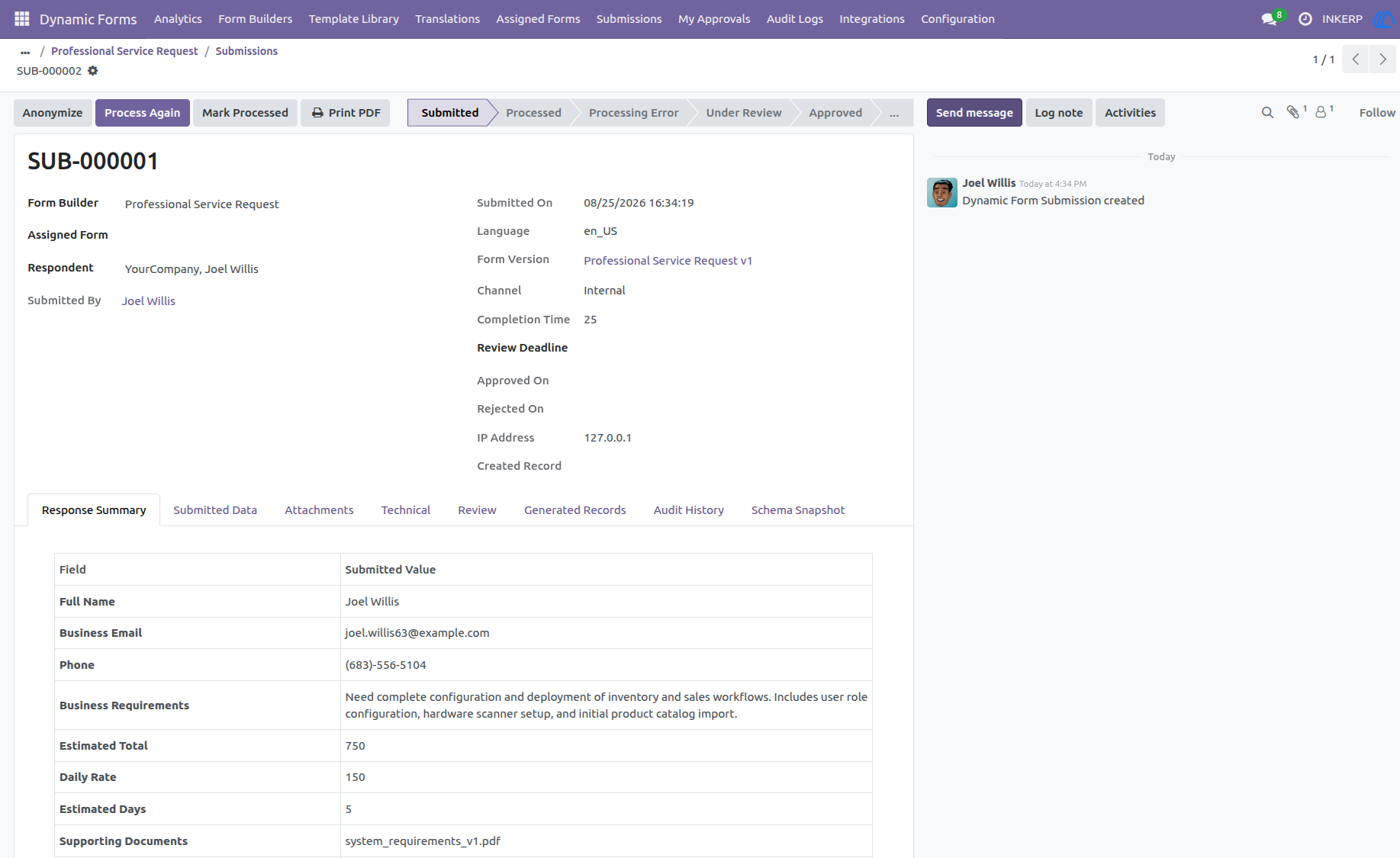Switch to the Audit History tab
1400x858 pixels.
(688, 510)
